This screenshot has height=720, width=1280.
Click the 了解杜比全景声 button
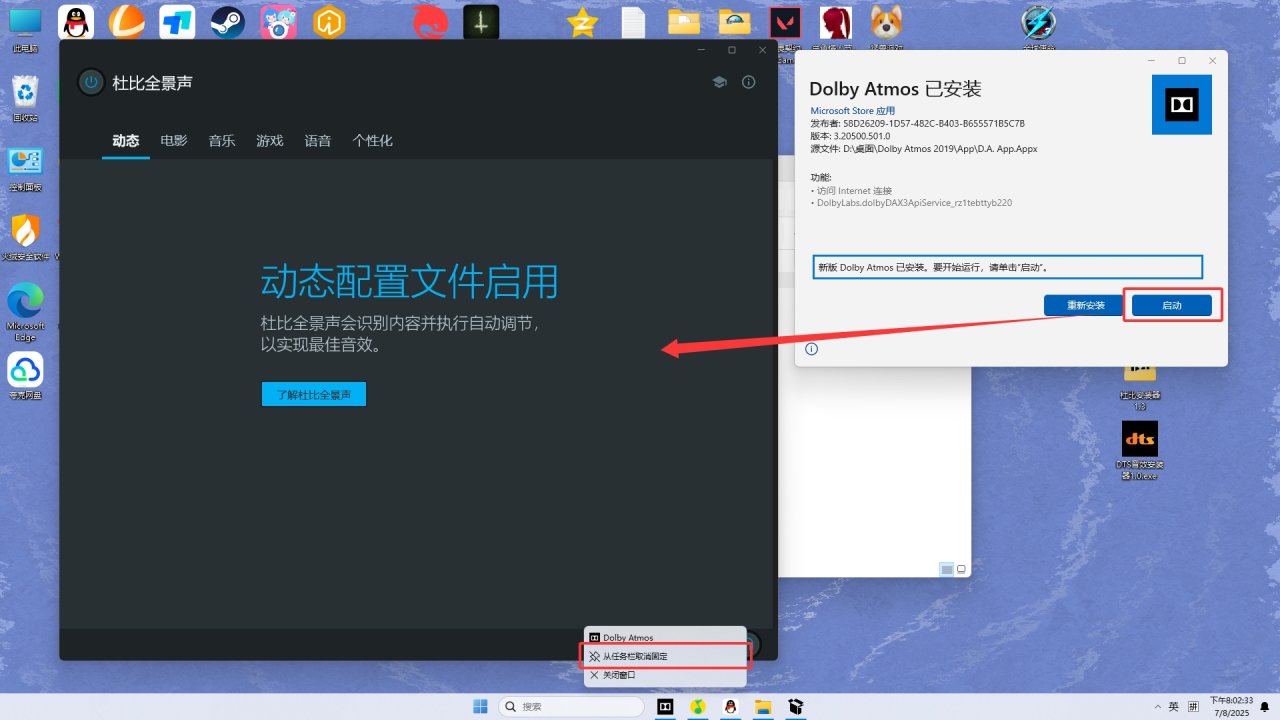(314, 394)
